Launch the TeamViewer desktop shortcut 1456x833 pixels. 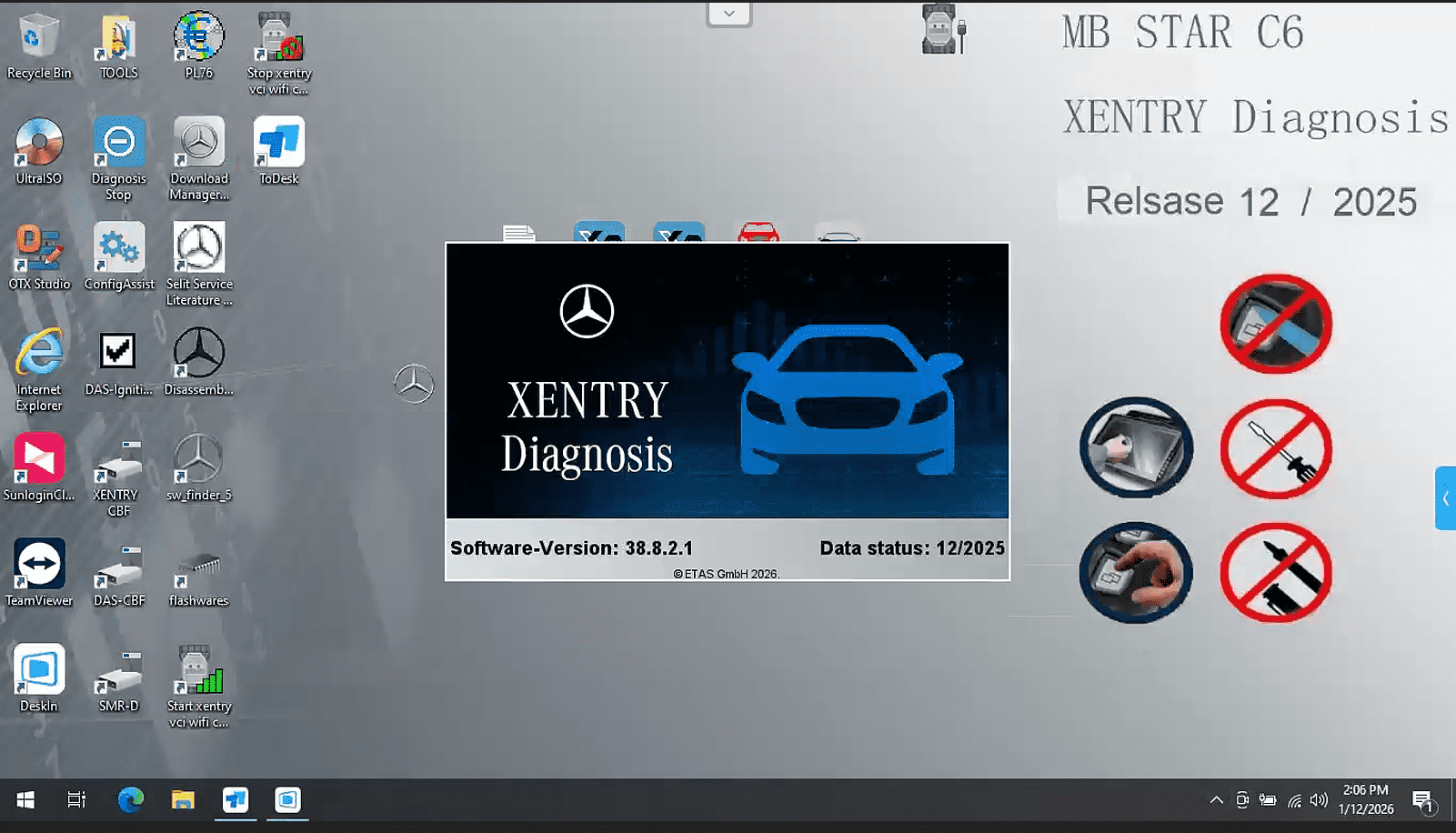[39, 567]
